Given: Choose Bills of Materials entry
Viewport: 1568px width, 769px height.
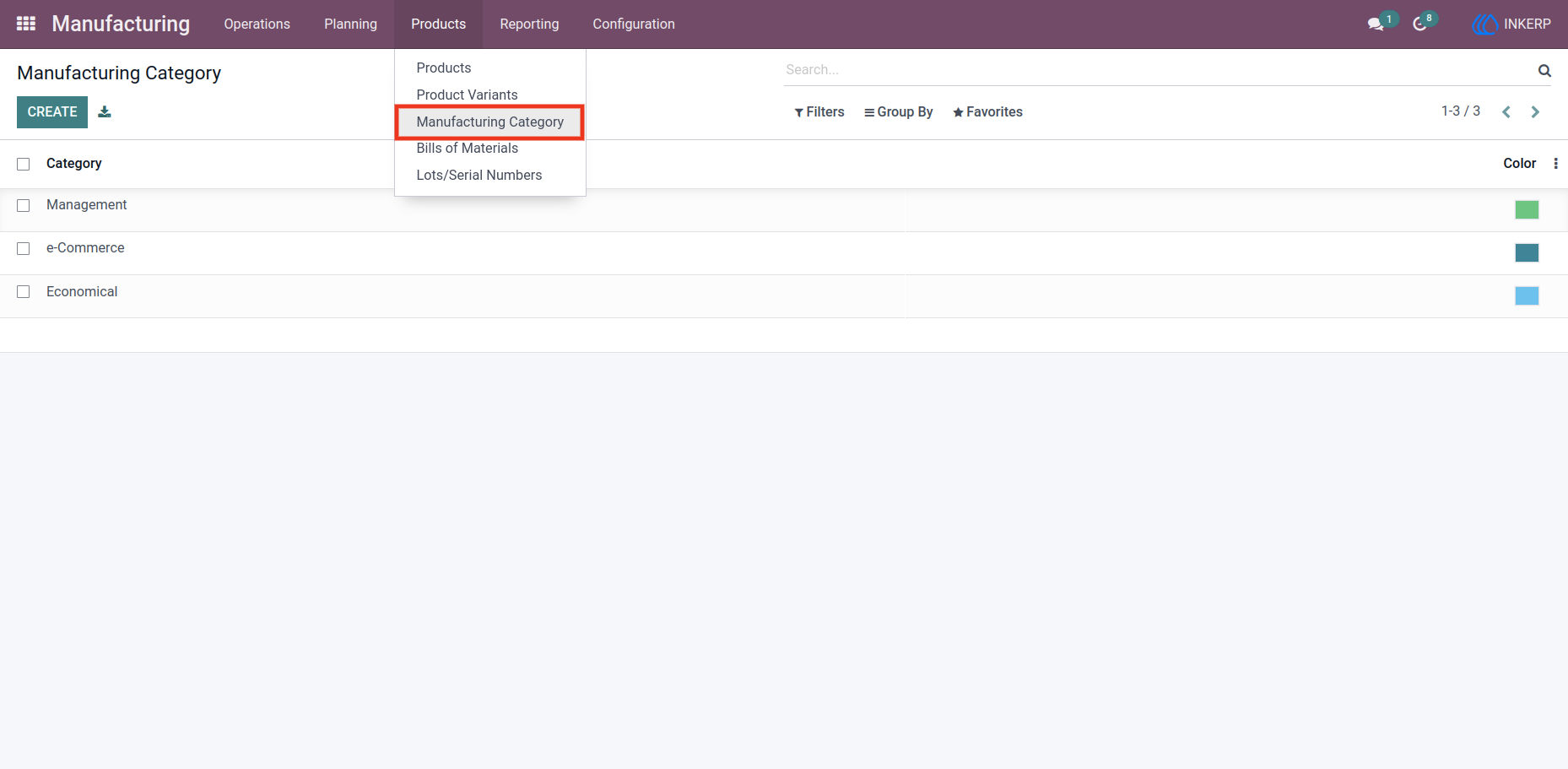Looking at the screenshot, I should [x=490, y=149].
